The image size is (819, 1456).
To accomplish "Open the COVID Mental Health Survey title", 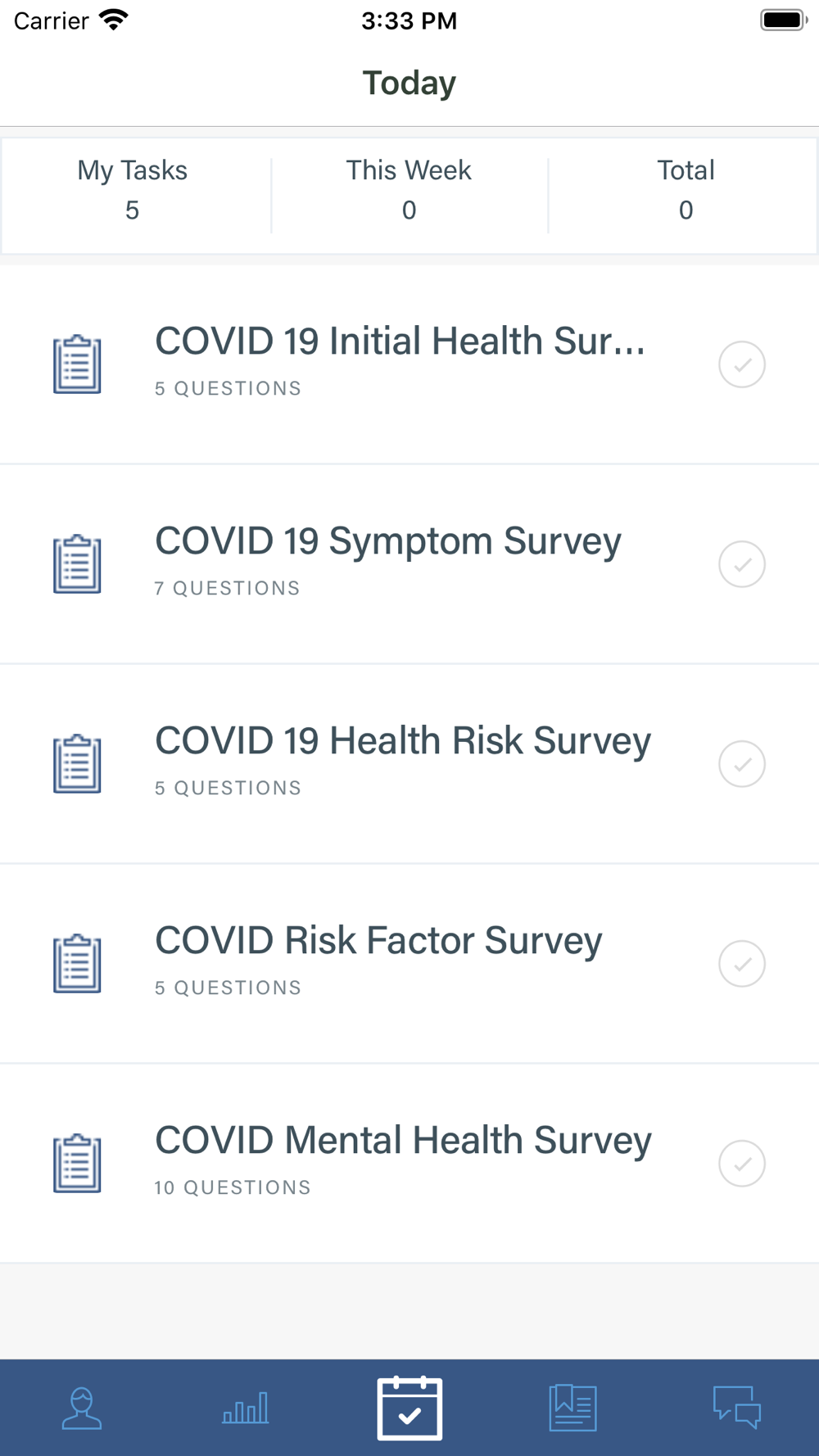I will (x=403, y=1141).
